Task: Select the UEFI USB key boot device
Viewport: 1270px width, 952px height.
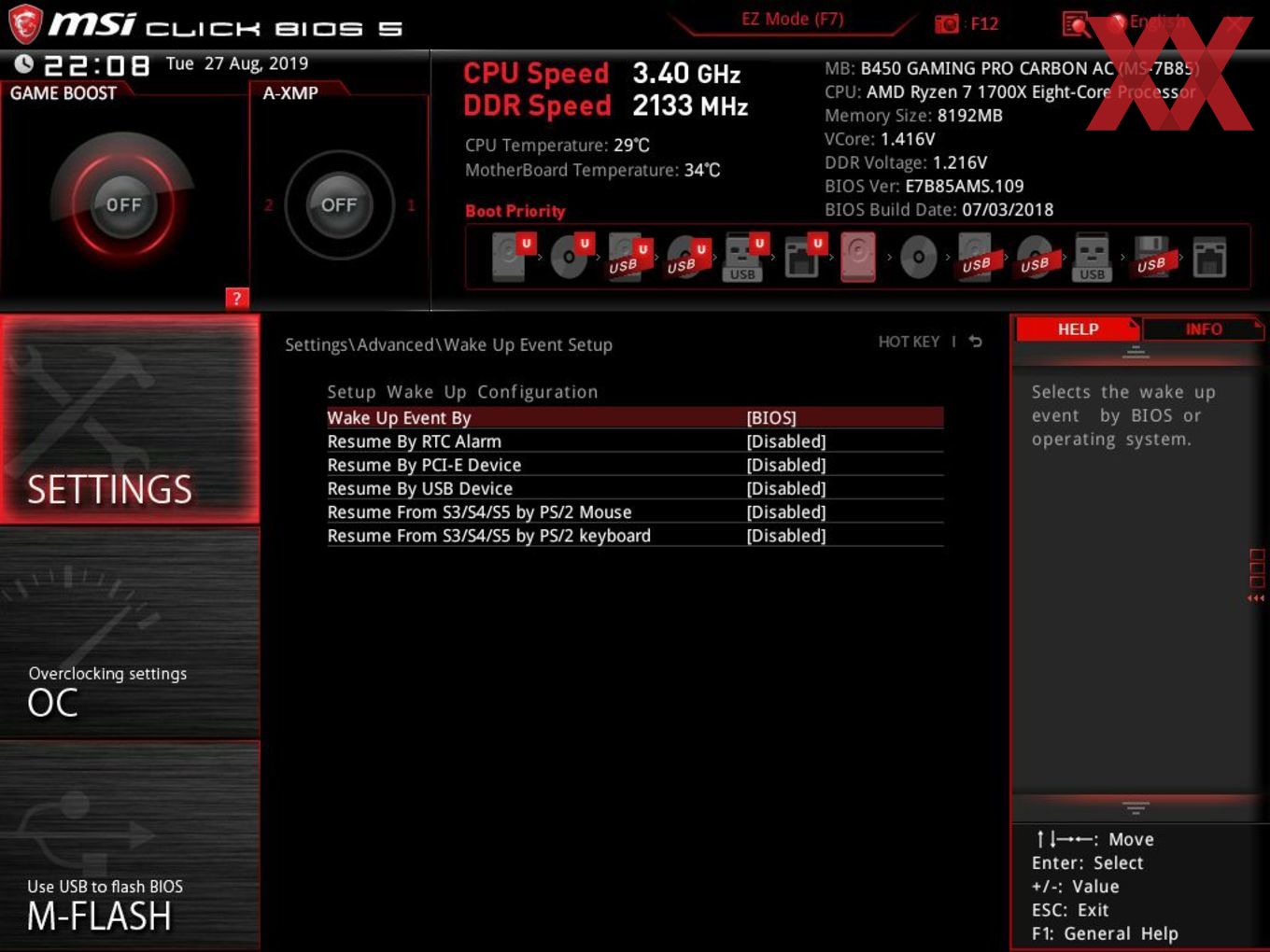Action: click(744, 257)
